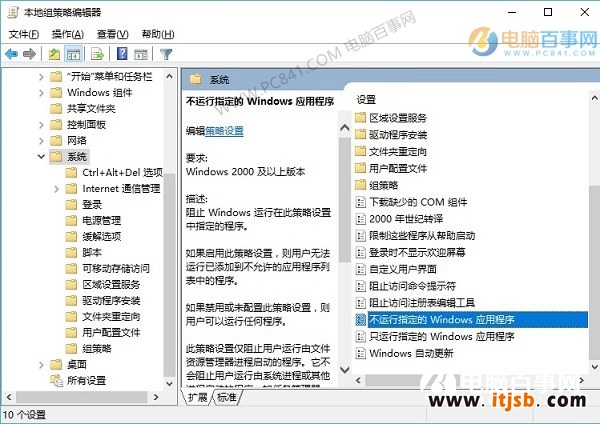Open the 查看(V) menu

[x=112, y=34]
